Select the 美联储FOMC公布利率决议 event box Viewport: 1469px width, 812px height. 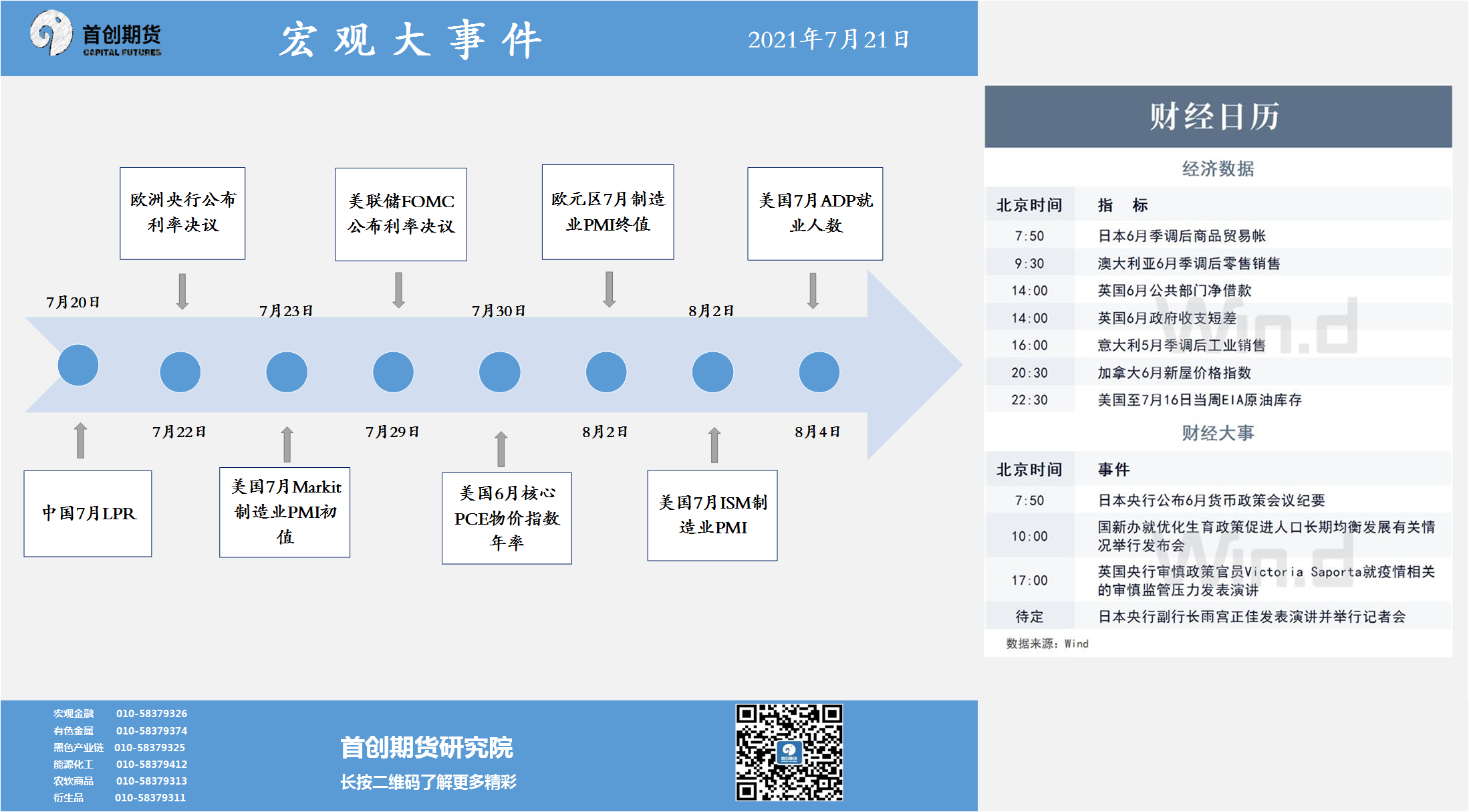[x=401, y=215]
